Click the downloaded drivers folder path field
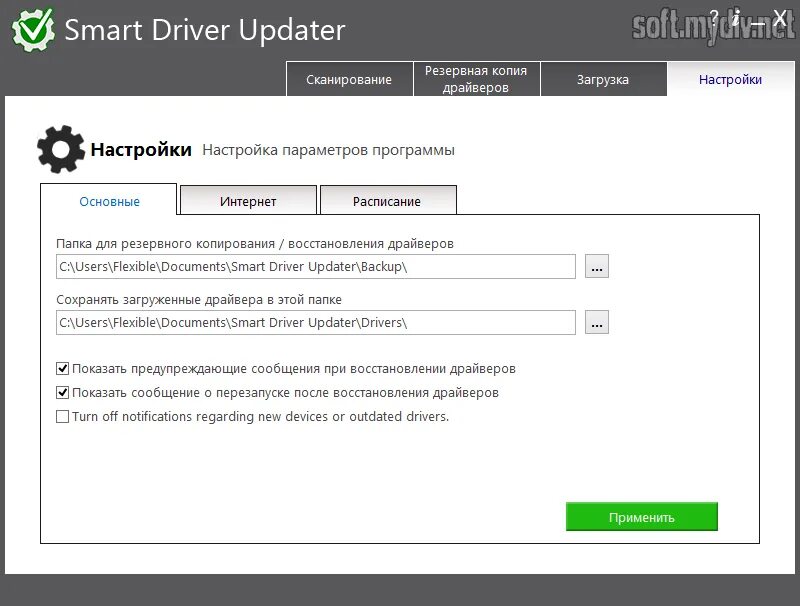The image size is (800, 606). 316,322
